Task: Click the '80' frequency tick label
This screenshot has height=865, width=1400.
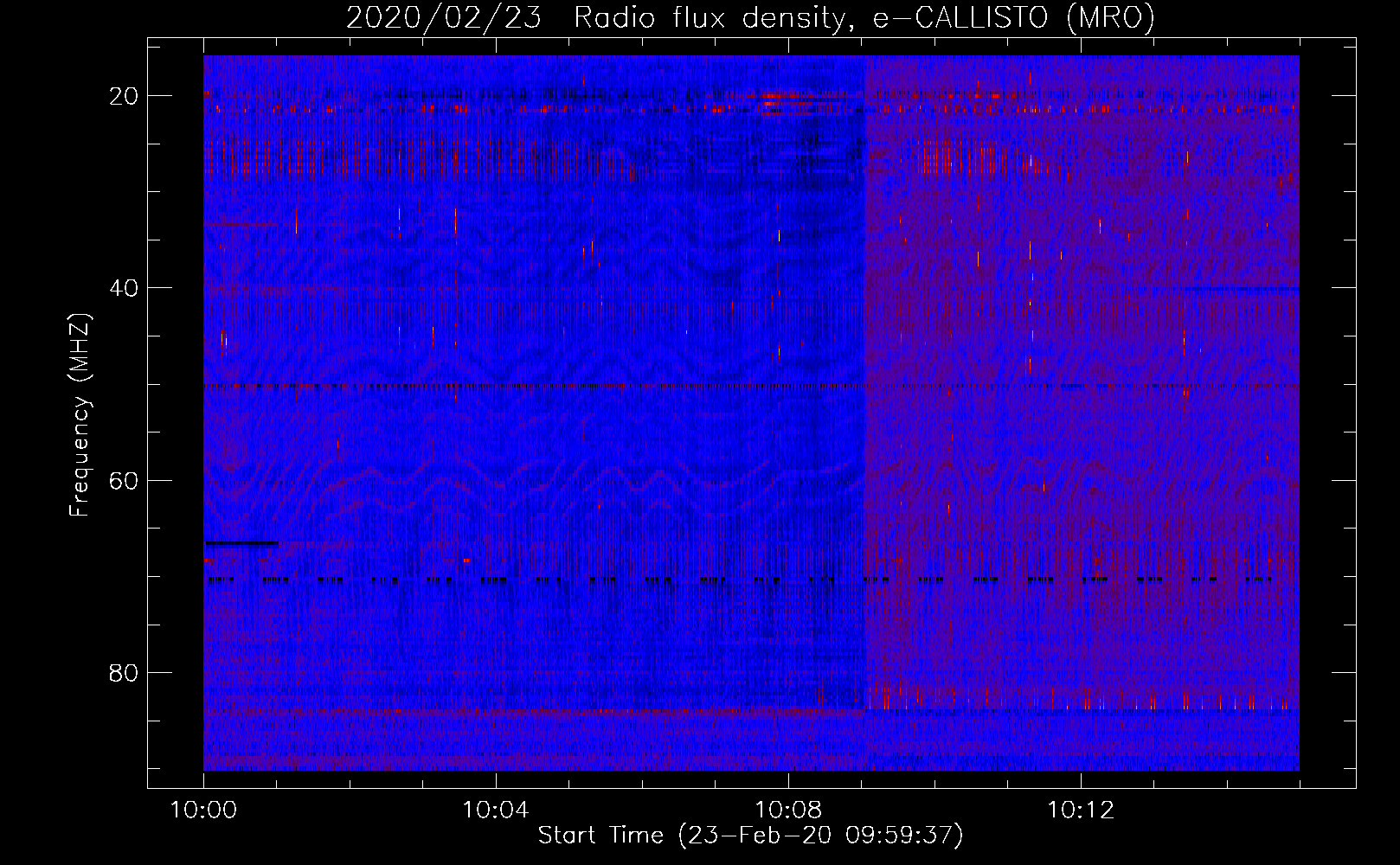Action: [124, 672]
